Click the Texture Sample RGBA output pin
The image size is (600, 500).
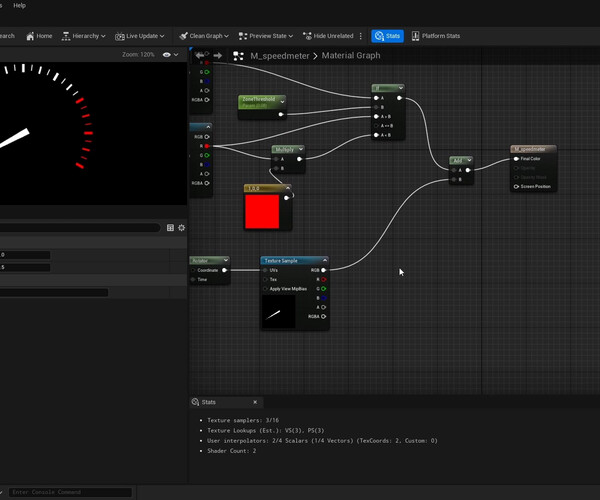324,316
